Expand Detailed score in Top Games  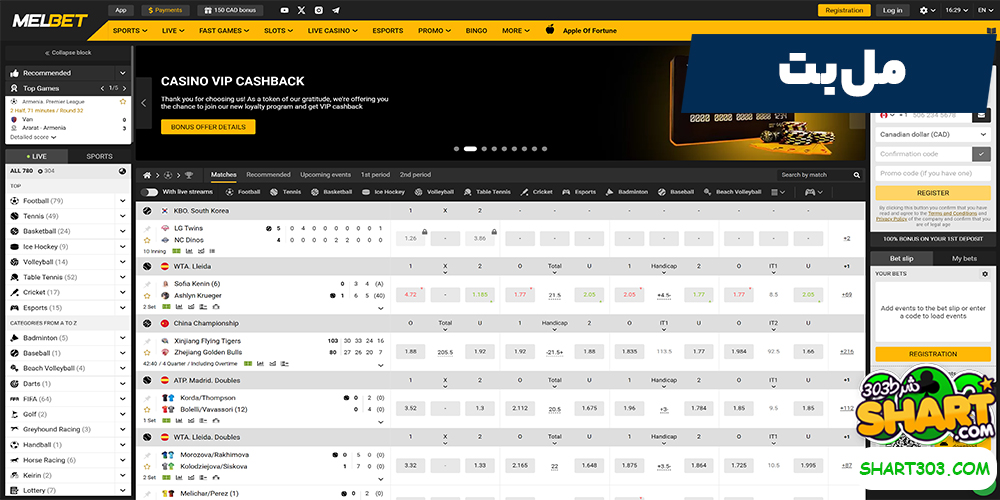pos(33,137)
